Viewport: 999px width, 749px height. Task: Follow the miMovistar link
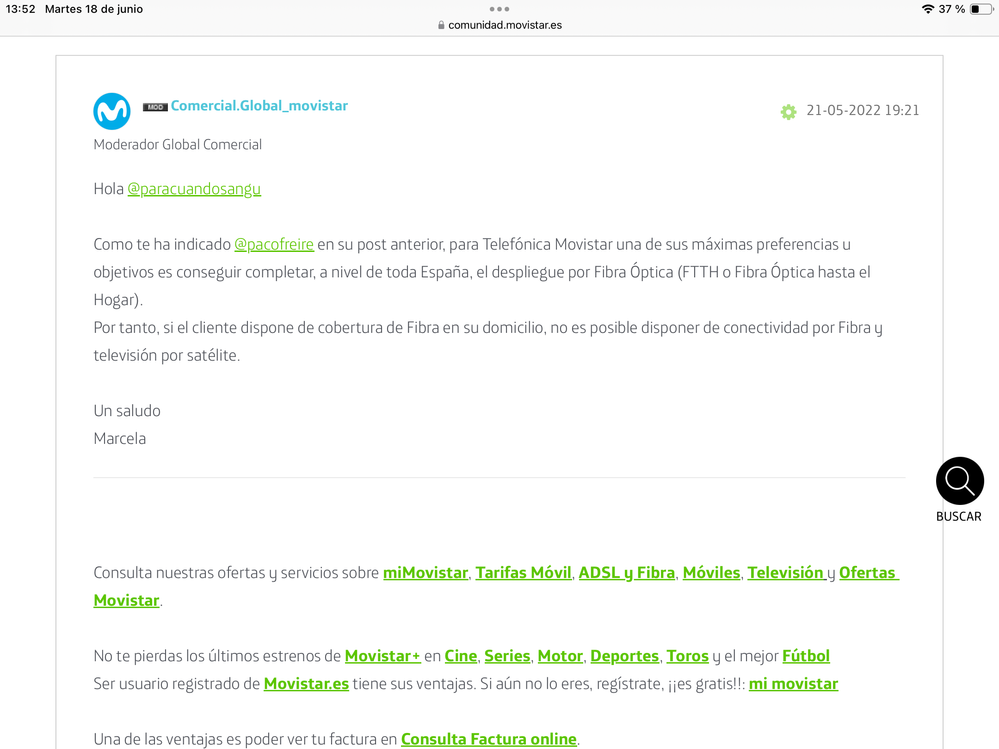[x=425, y=573]
